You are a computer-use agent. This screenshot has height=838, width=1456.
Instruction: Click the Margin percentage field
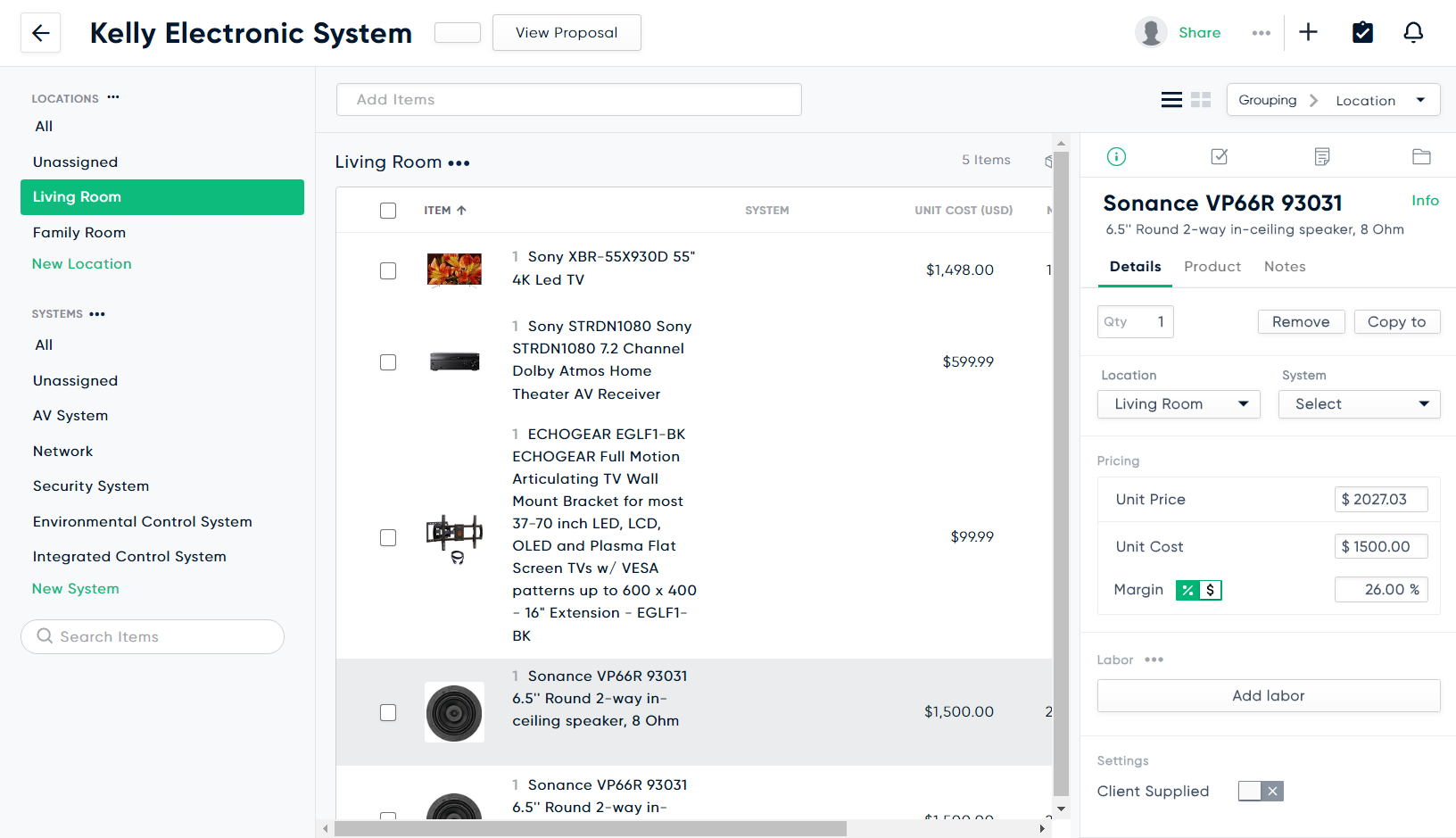pyautogui.click(x=1381, y=590)
